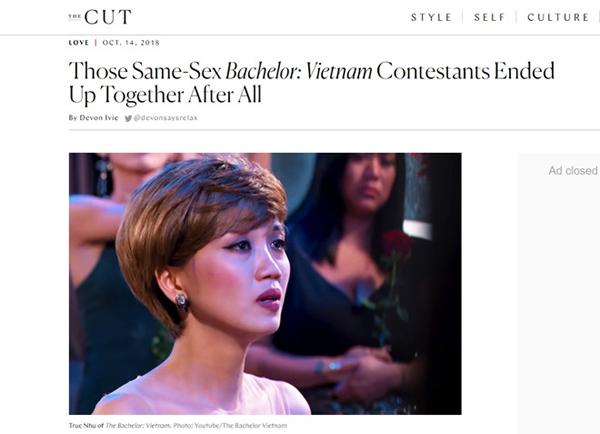Image resolution: width=600 pixels, height=434 pixels.
Task: Open the LOVE category tag
Action: pos(79,42)
